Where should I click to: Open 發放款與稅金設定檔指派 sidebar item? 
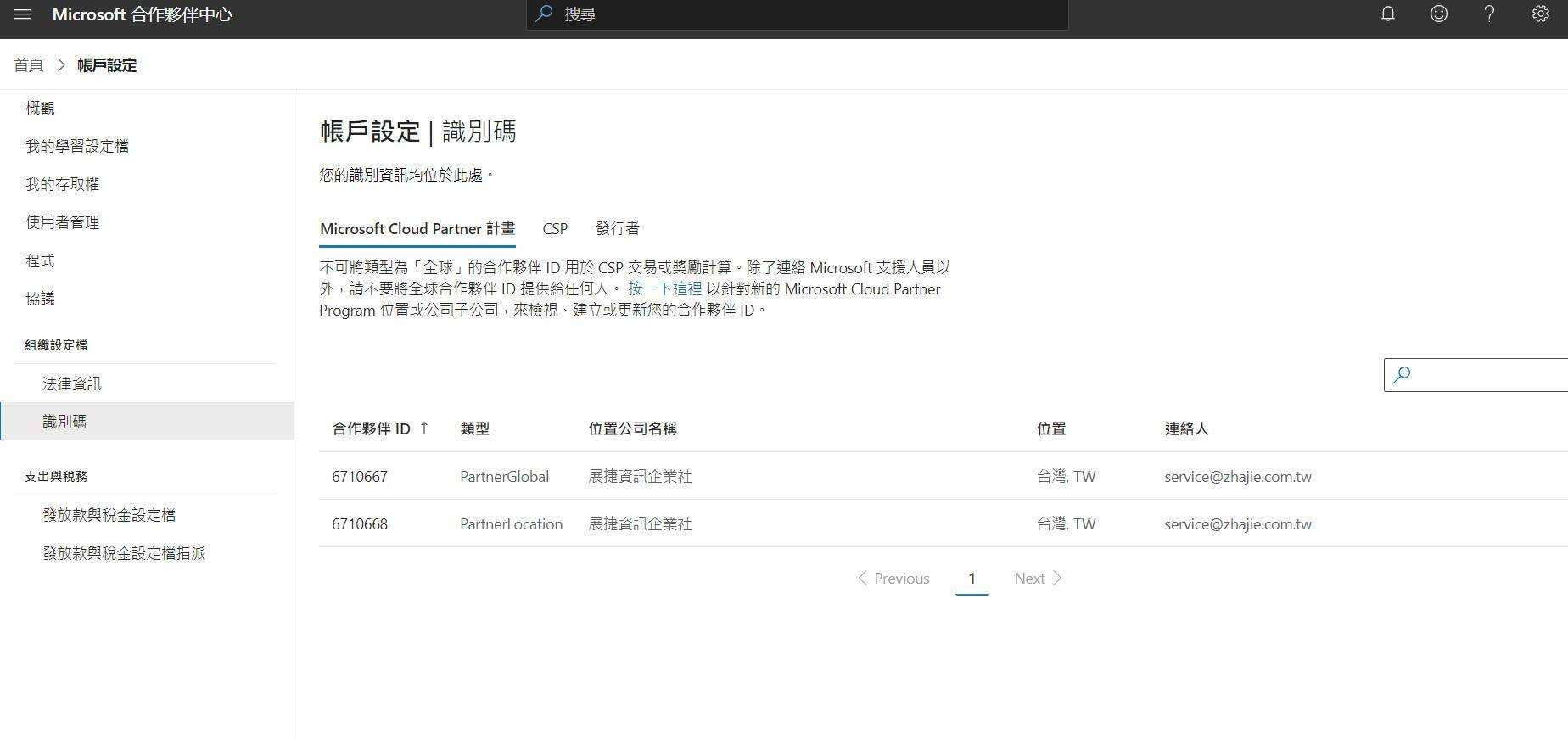pyautogui.click(x=124, y=553)
